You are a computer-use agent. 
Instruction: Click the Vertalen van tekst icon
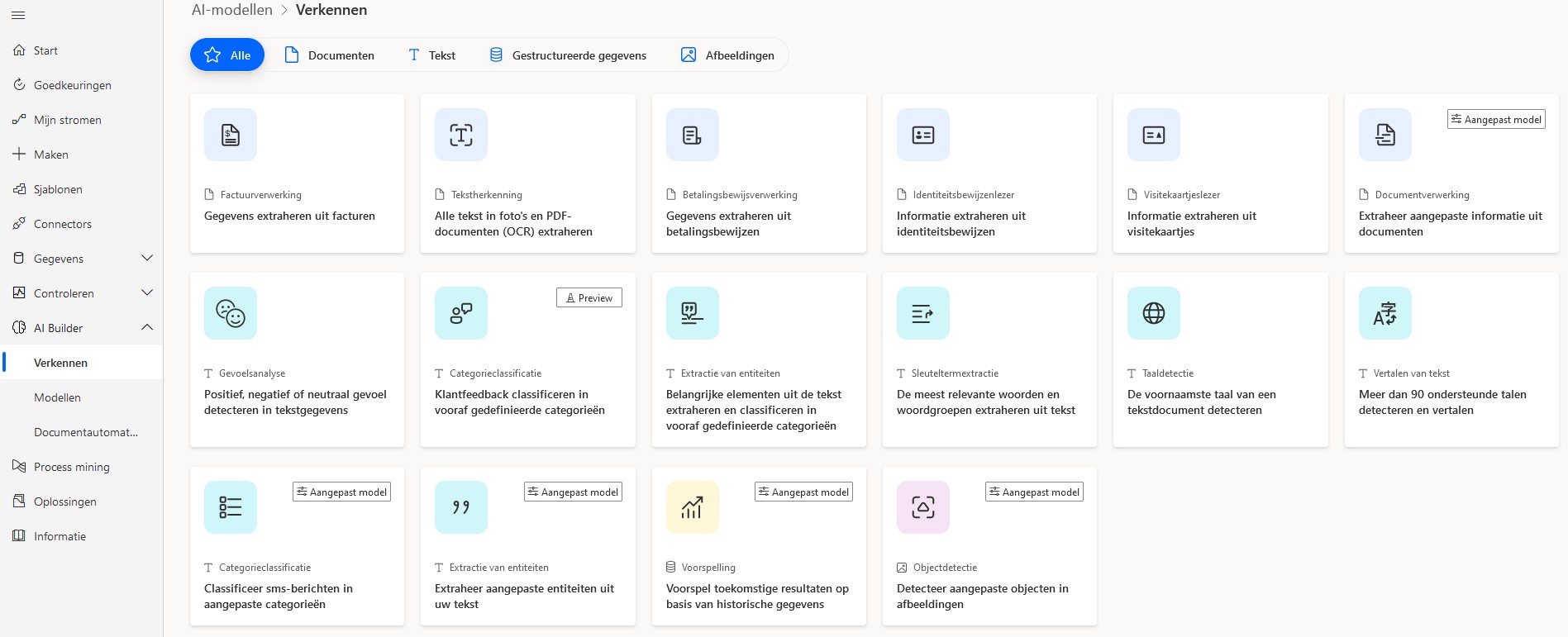click(x=1385, y=313)
